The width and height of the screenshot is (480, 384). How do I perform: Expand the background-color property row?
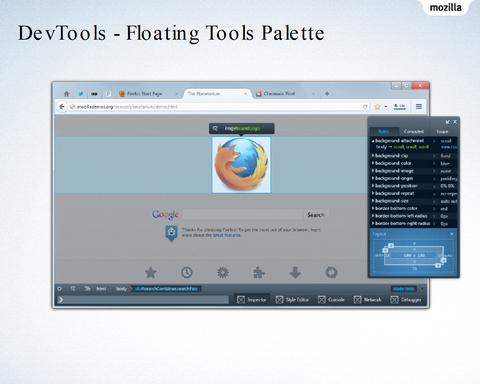tap(414, 163)
